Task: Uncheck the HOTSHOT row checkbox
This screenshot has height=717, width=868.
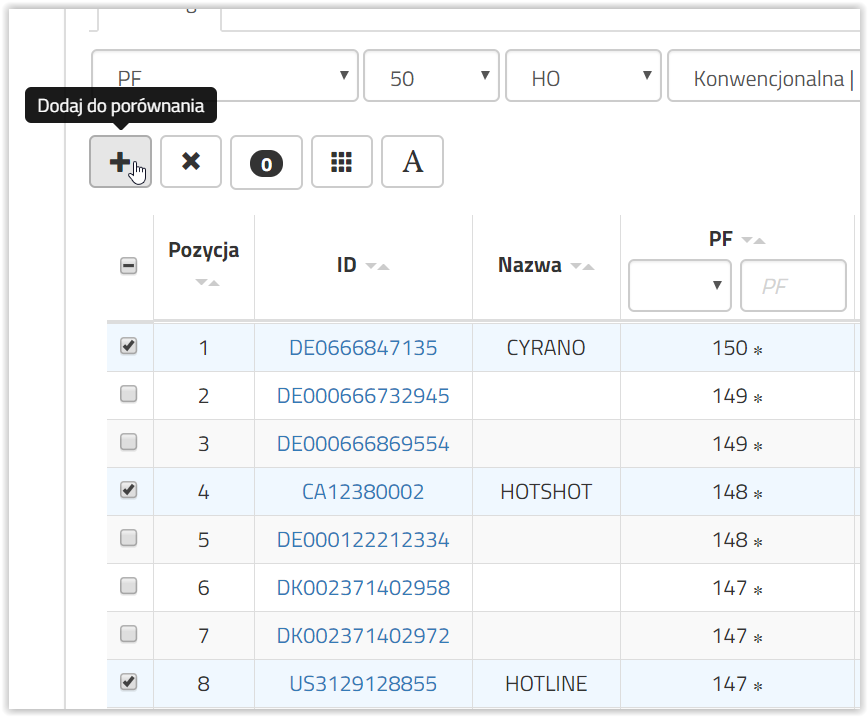Action: pos(128,490)
